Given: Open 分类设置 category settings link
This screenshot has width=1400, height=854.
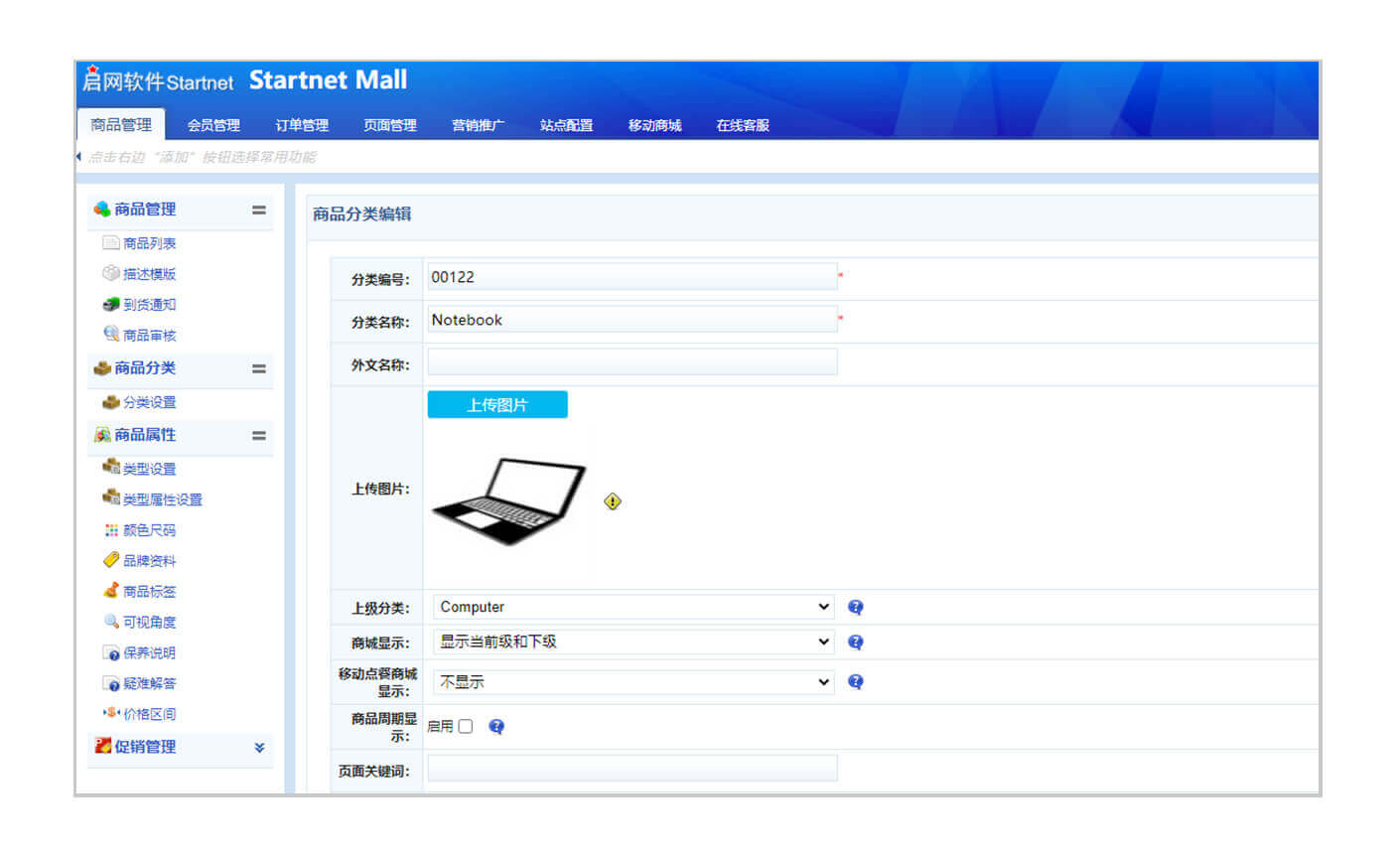Looking at the screenshot, I should point(149,402).
